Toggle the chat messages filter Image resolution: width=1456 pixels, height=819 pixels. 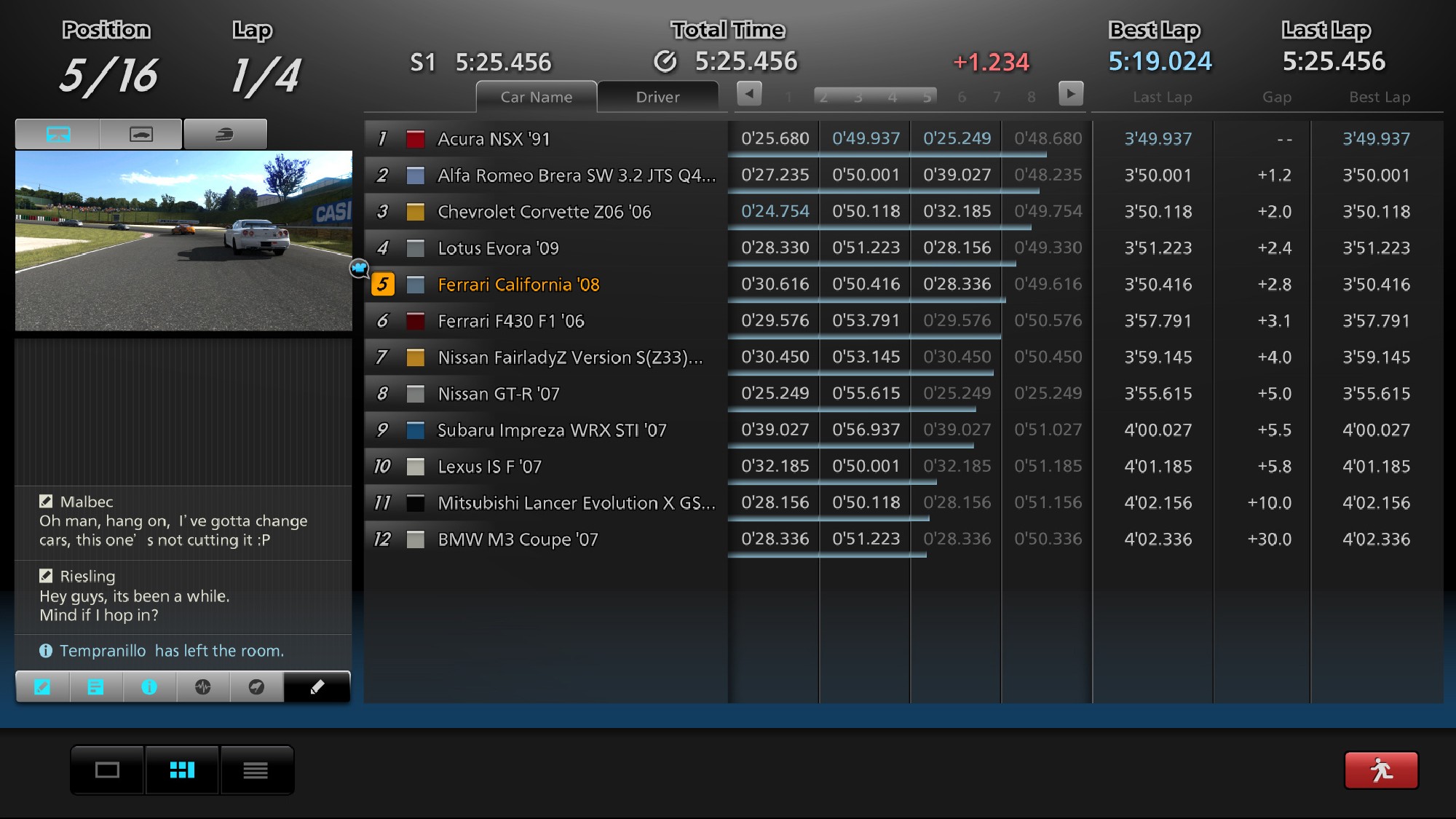(x=42, y=687)
